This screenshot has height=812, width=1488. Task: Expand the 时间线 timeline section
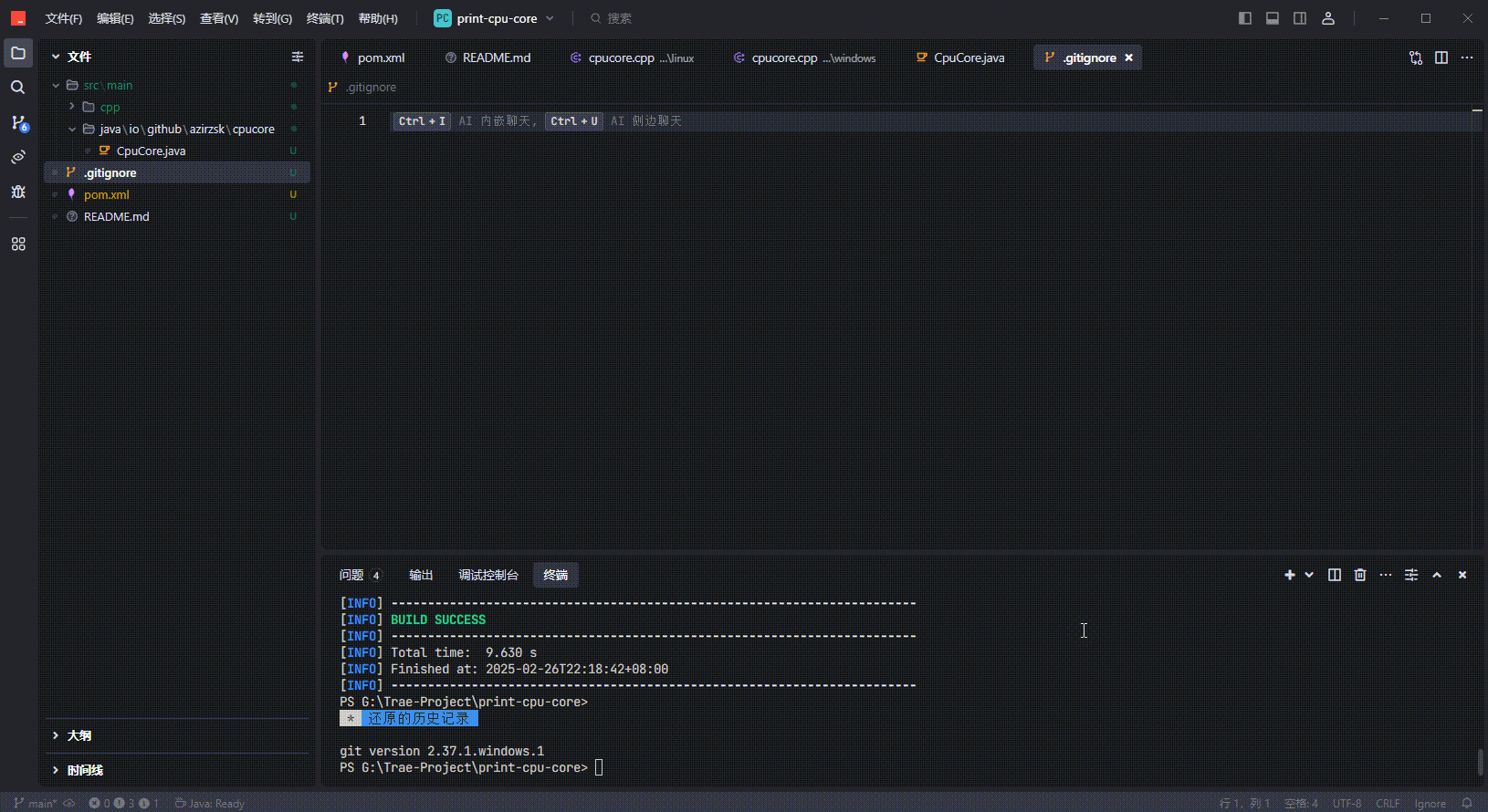tap(177, 770)
